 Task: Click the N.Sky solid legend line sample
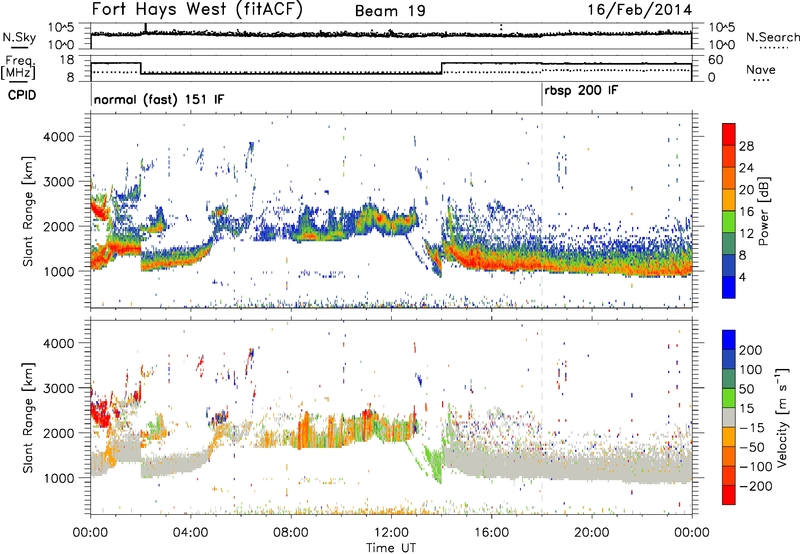19,47
